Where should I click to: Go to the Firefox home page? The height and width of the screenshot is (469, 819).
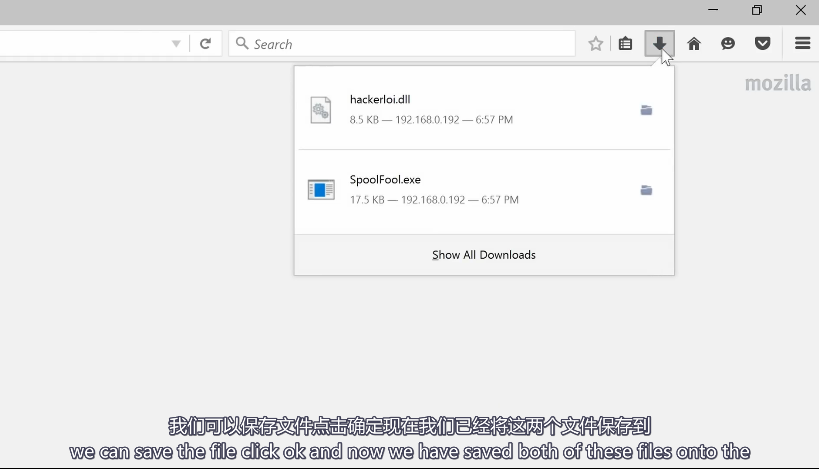[x=694, y=44]
